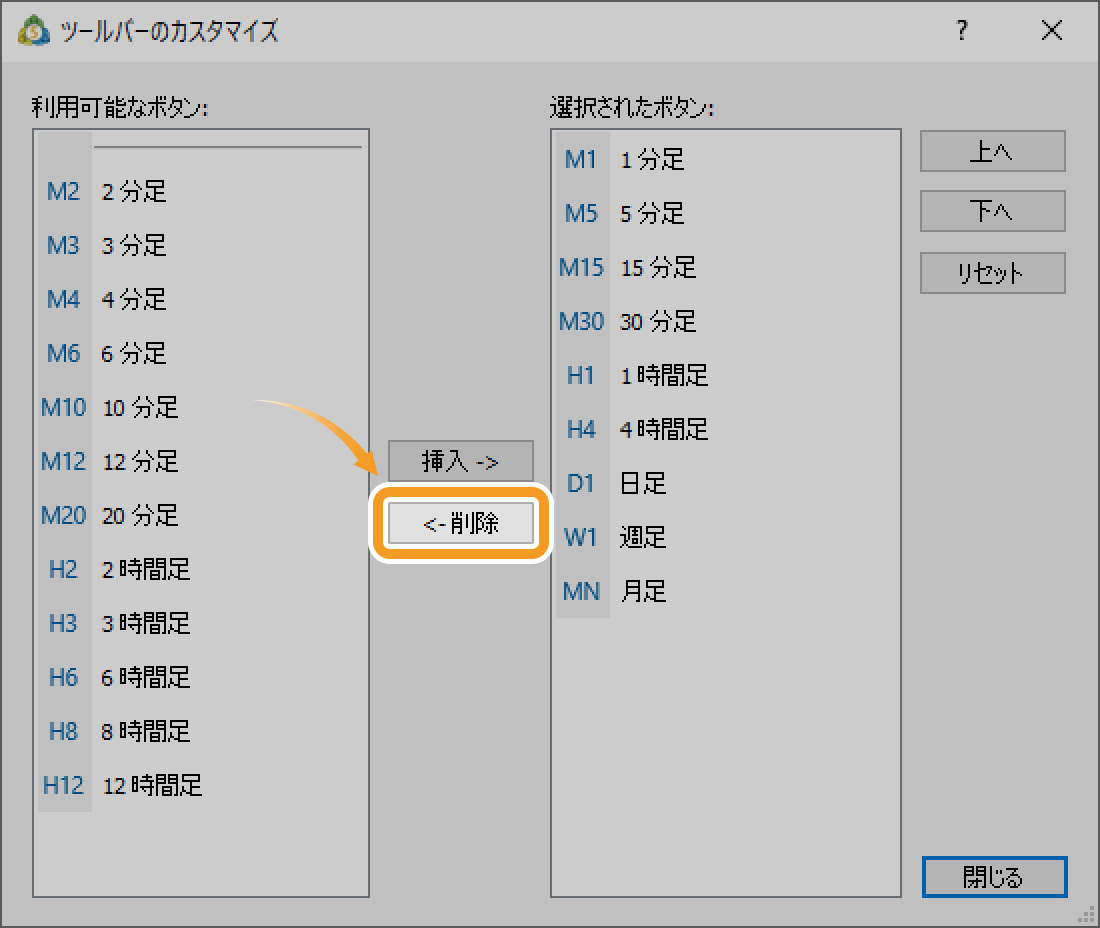Select the M20 timeframe icon

click(x=63, y=516)
